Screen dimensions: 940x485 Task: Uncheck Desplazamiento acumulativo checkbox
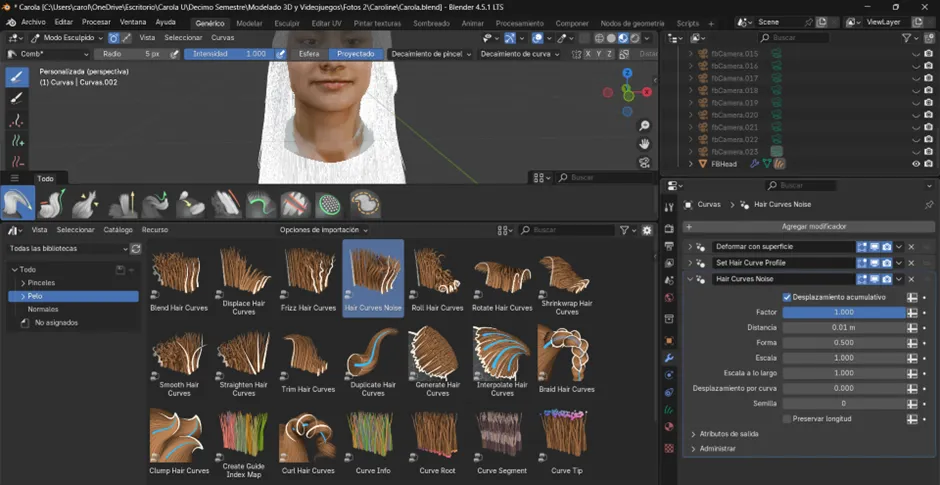point(788,297)
